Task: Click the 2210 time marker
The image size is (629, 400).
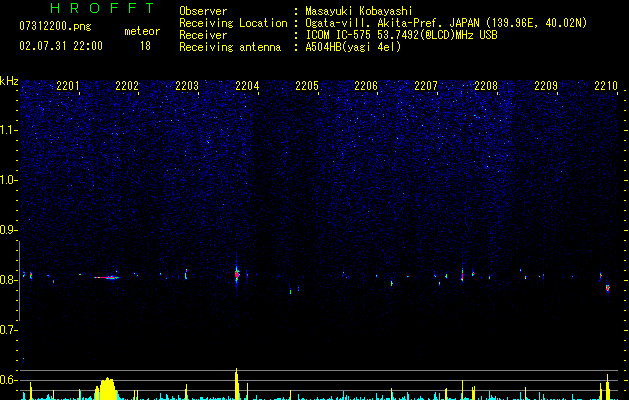Action: [x=606, y=85]
